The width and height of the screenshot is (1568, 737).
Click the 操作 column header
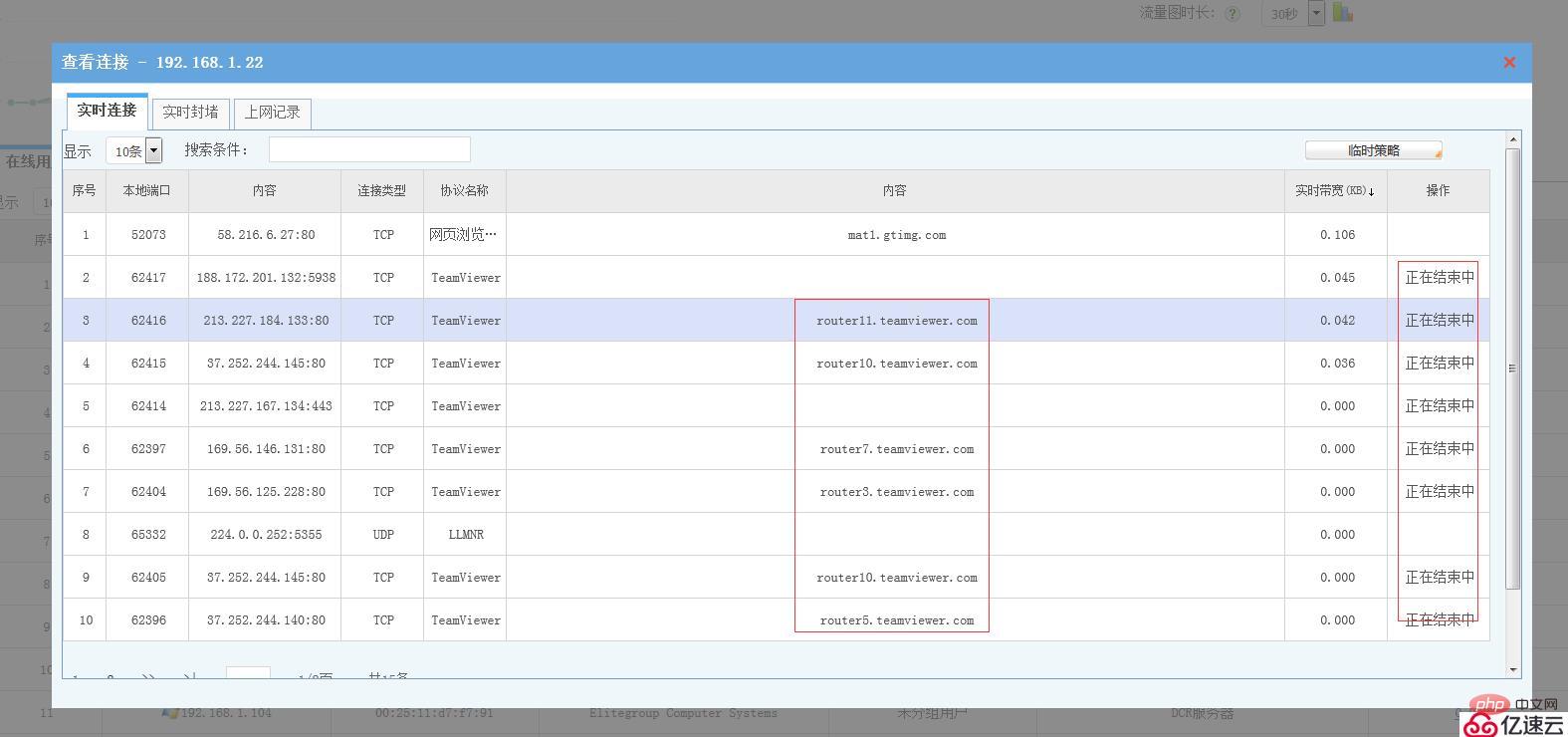[1439, 191]
